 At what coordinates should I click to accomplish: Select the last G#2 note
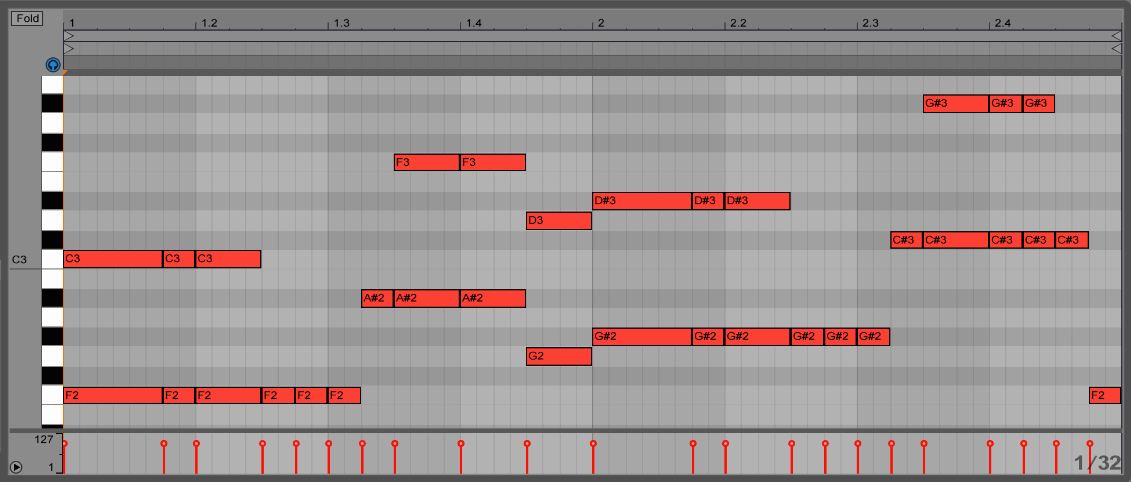click(x=873, y=336)
